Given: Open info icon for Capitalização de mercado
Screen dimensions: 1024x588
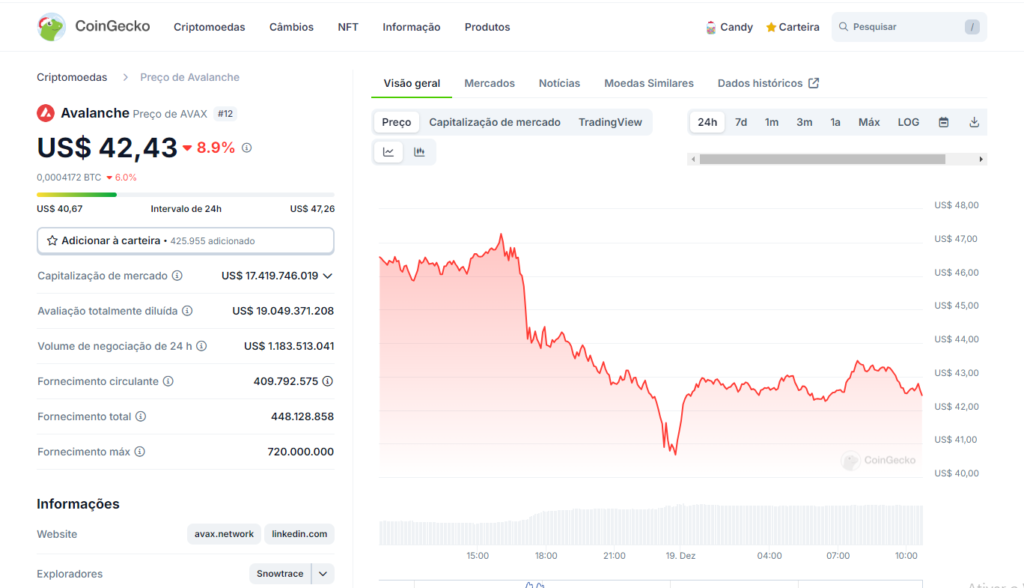Looking at the screenshot, I should [177, 276].
